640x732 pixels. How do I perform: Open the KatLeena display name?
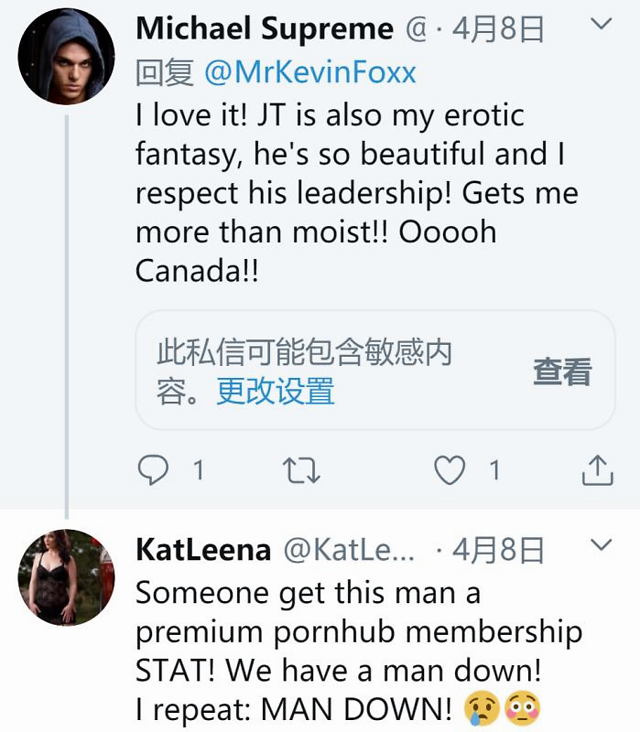point(203,549)
